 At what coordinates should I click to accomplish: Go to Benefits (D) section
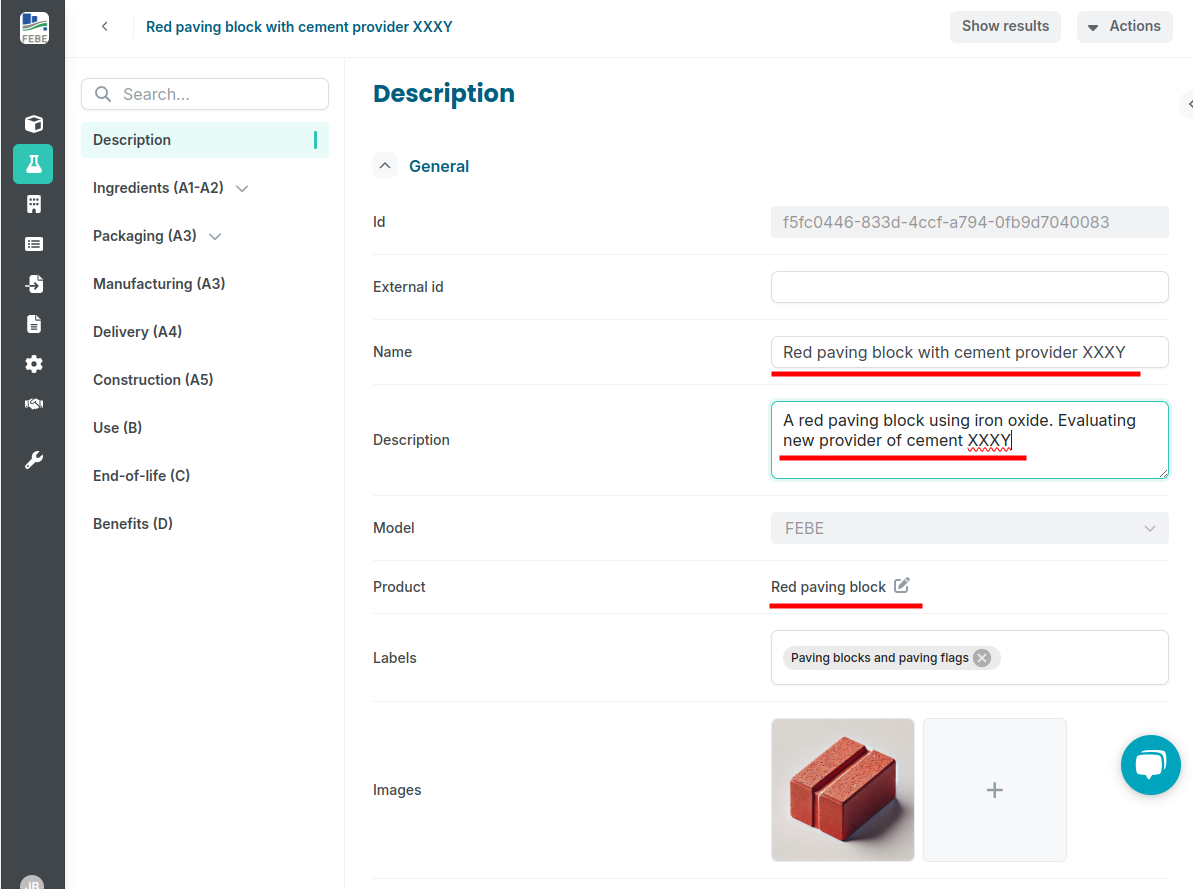pyautogui.click(x=133, y=524)
